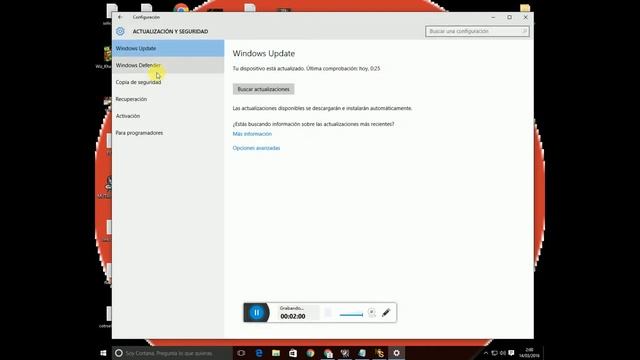This screenshot has height=360, width=640.
Task: Open File Explorer from the taskbar
Action: (x=276, y=353)
